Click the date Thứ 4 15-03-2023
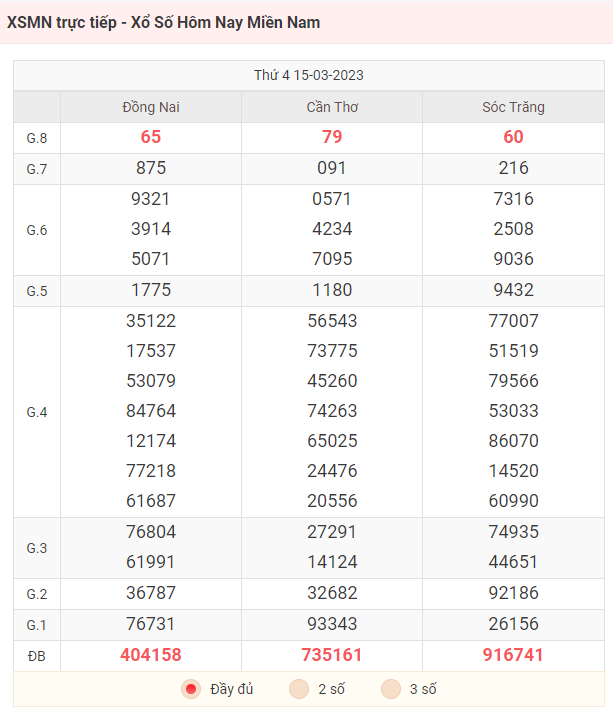613x720 pixels. (x=309, y=75)
